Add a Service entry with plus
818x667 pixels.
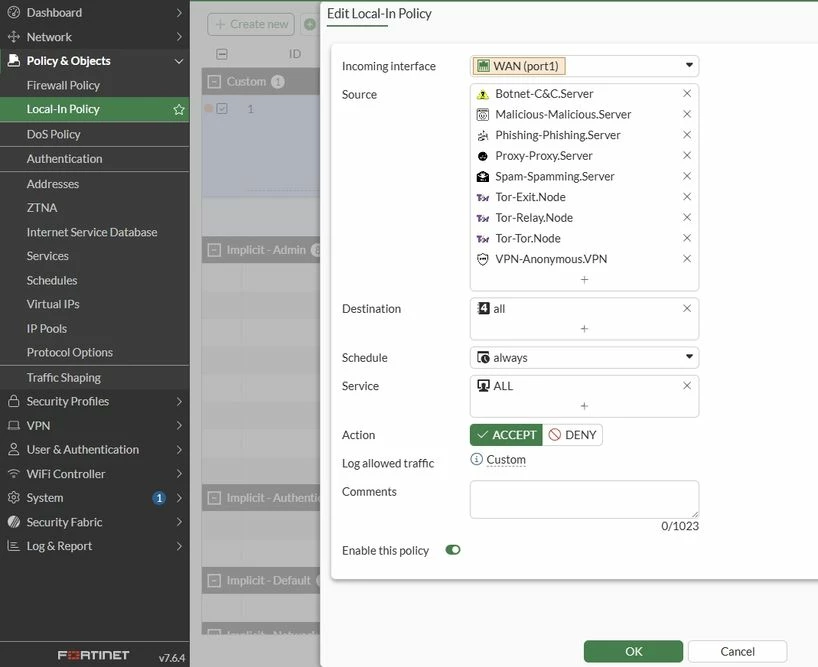[x=584, y=406]
